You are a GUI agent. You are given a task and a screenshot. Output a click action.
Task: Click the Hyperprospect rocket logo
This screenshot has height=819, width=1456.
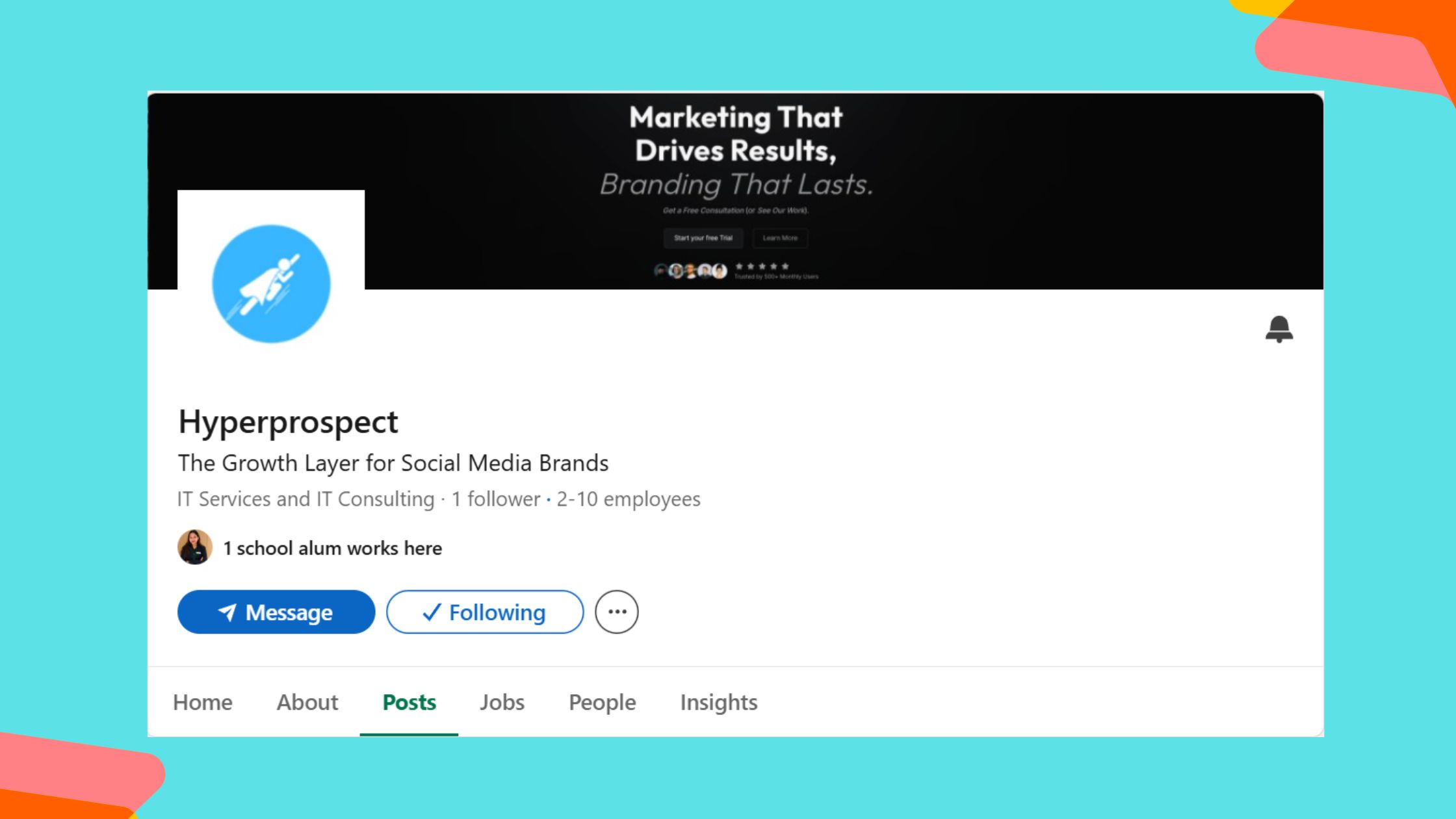271,284
